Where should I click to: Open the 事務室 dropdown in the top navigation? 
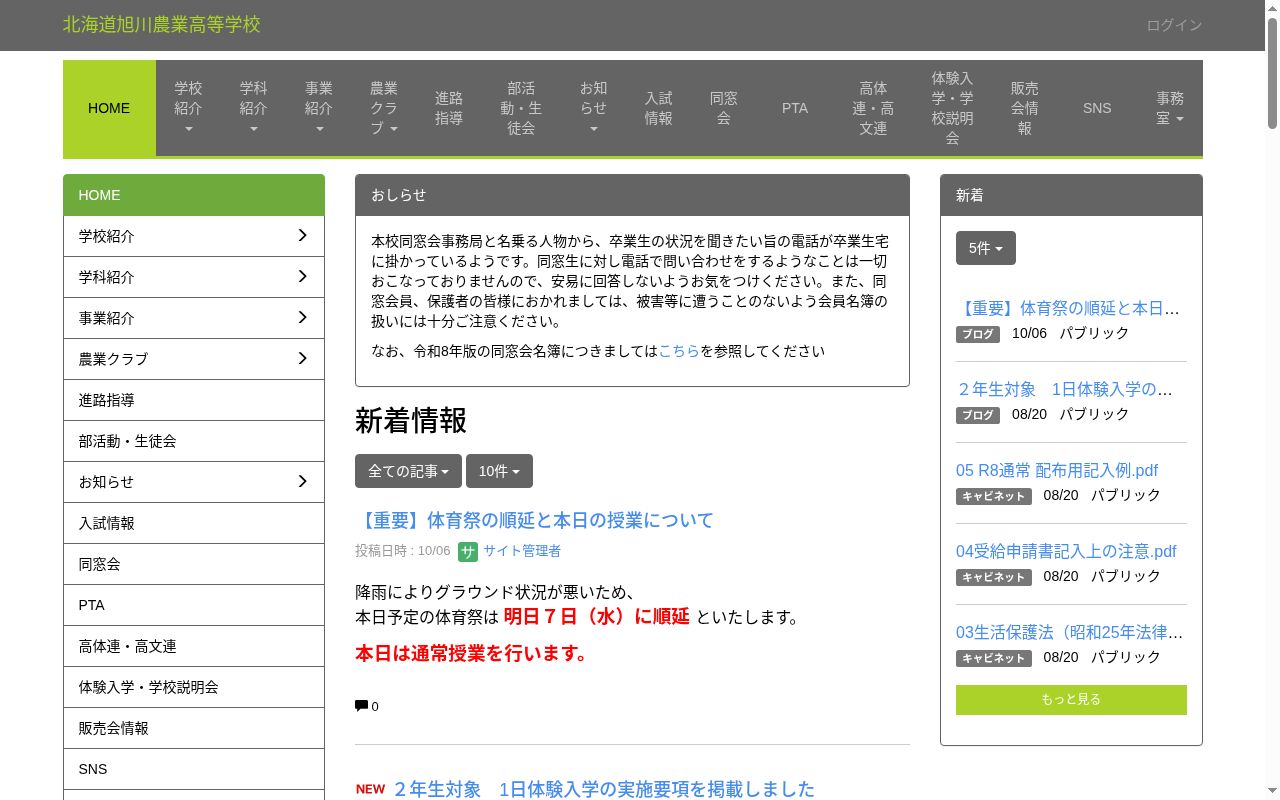pyautogui.click(x=1170, y=108)
